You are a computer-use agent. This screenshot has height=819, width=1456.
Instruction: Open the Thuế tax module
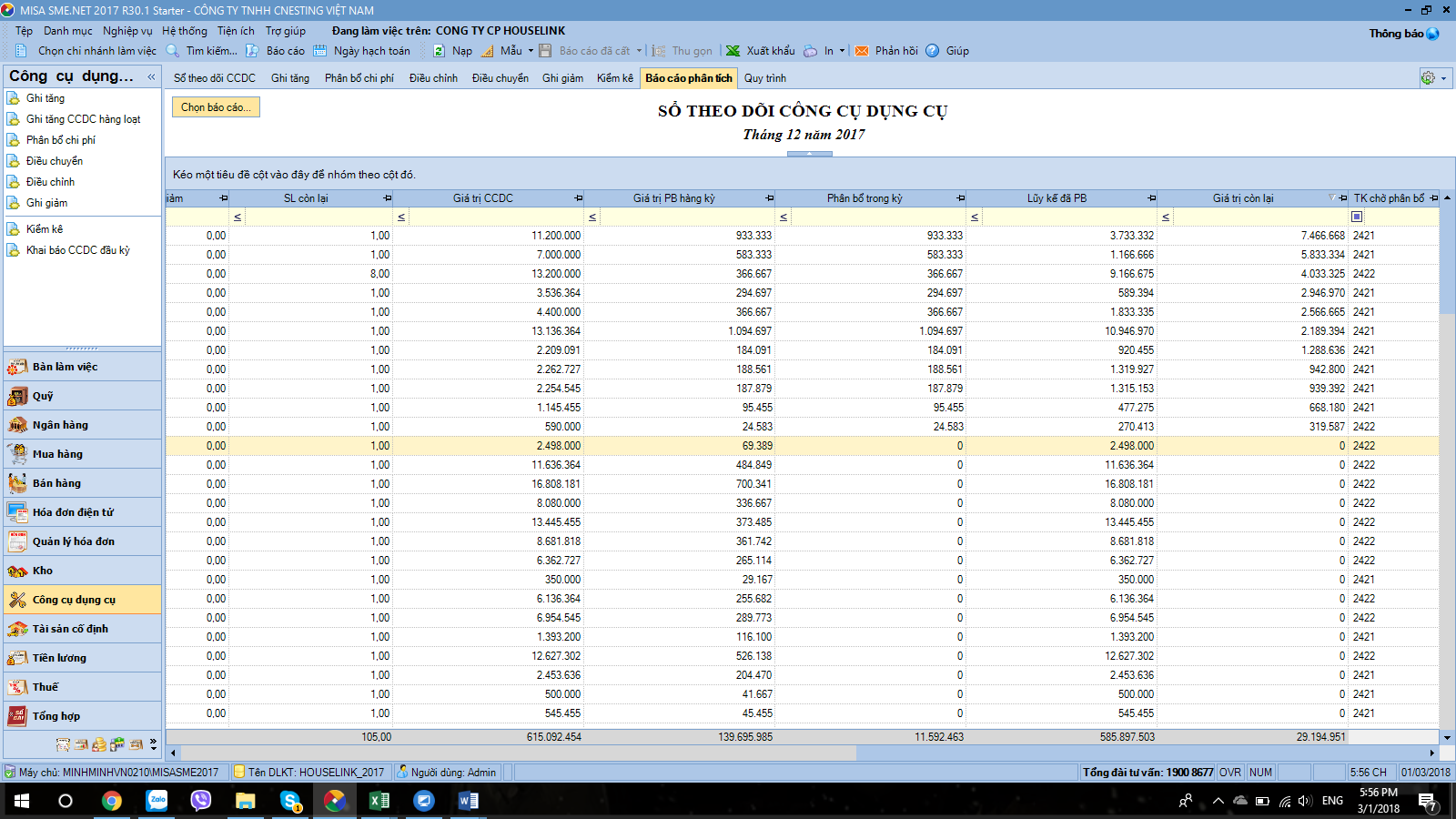click(x=83, y=687)
